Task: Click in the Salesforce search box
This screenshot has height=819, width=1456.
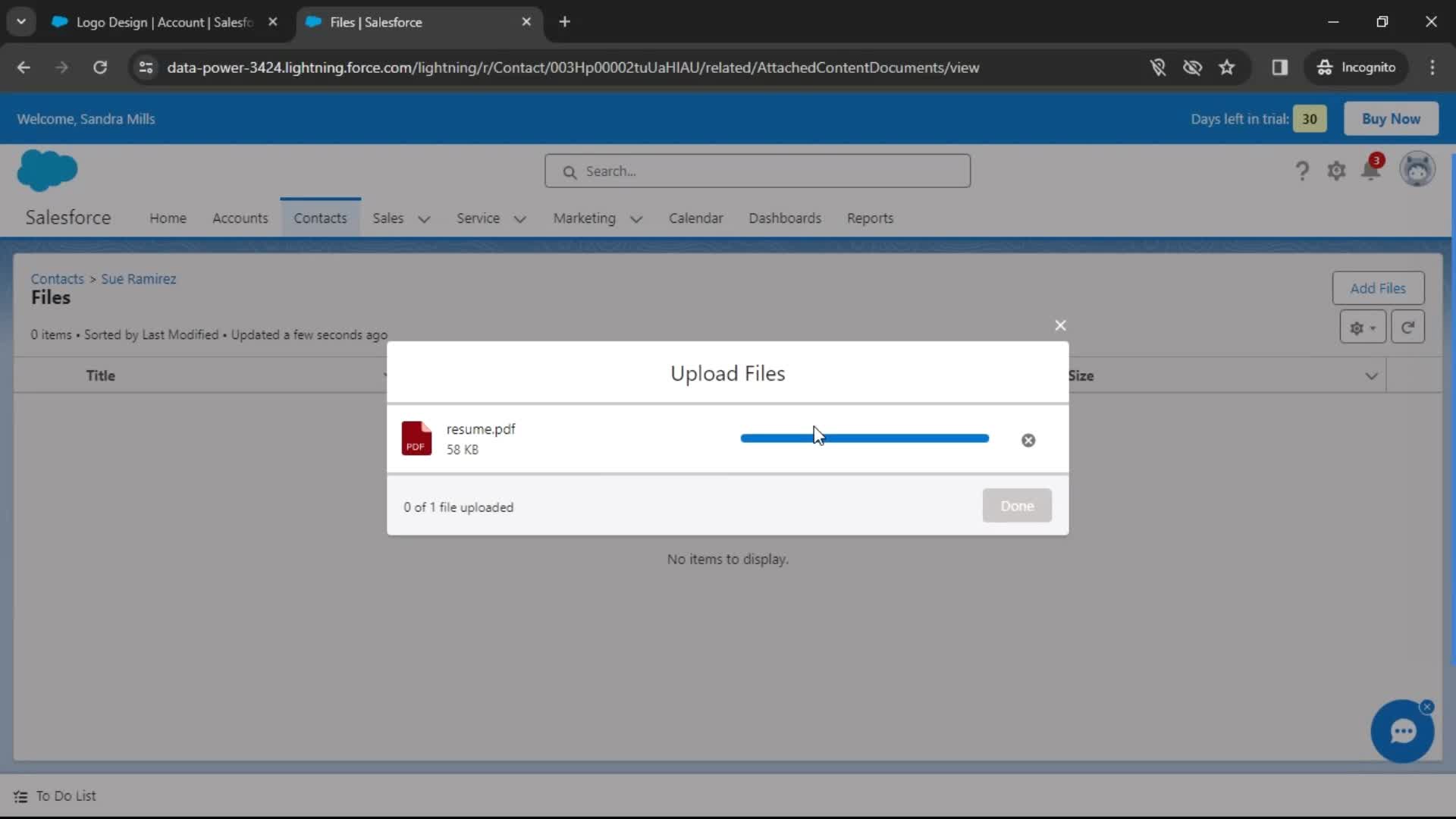Action: pyautogui.click(x=757, y=171)
